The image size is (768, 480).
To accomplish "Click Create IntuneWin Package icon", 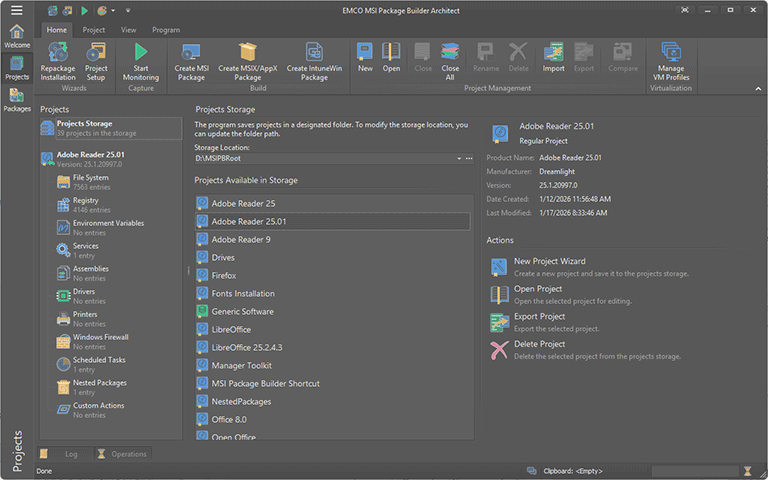I will coord(314,53).
